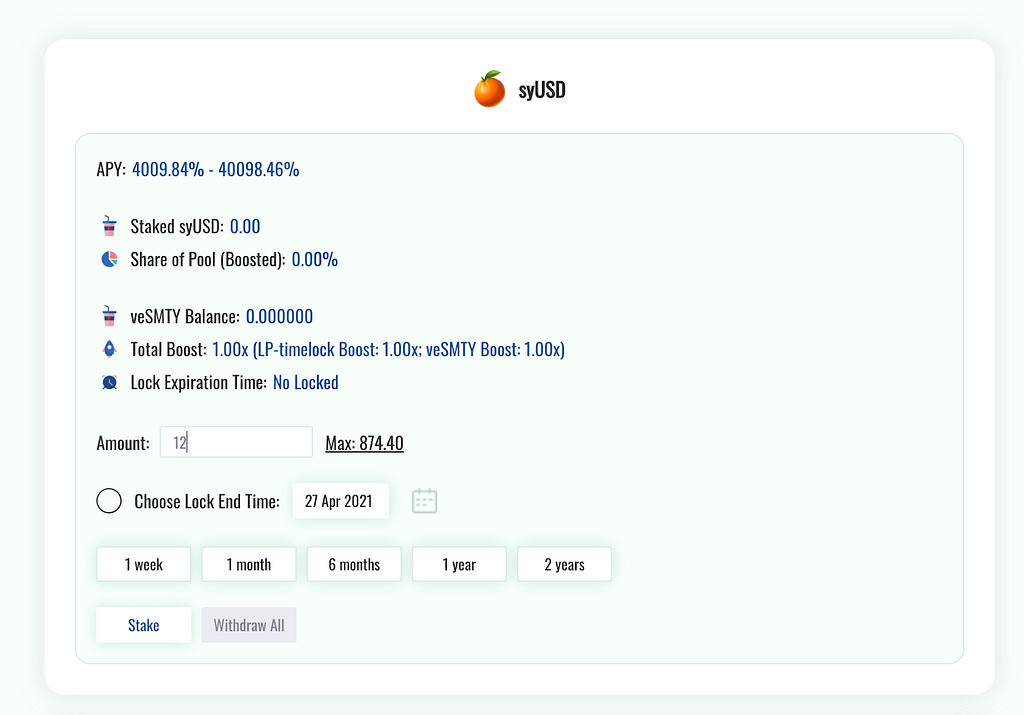Choose the 1 year lock option

(459, 564)
